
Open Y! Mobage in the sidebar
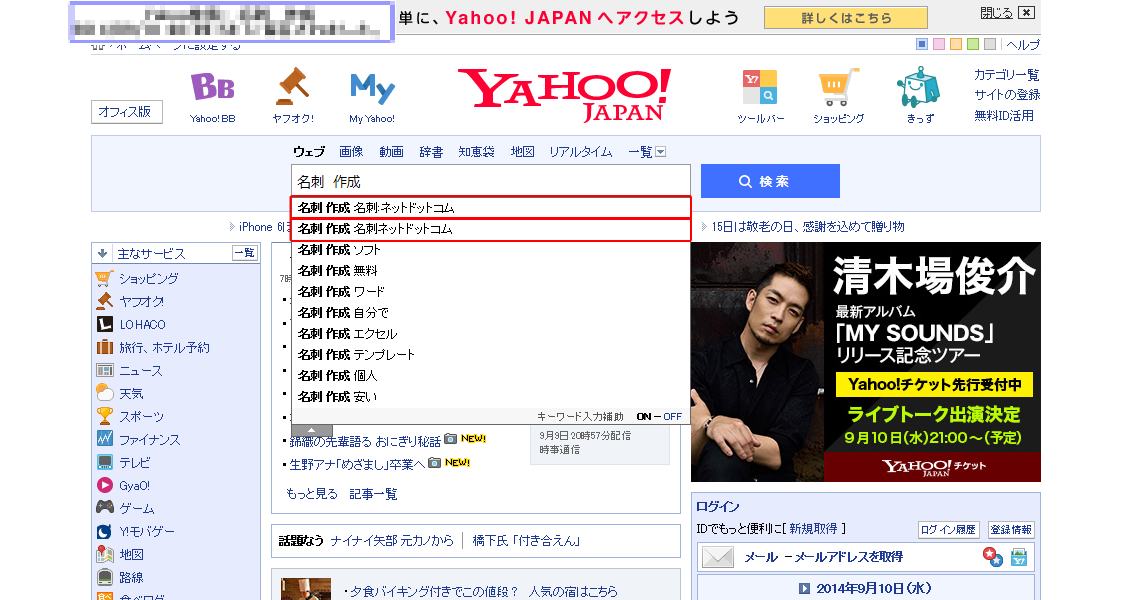click(146, 532)
